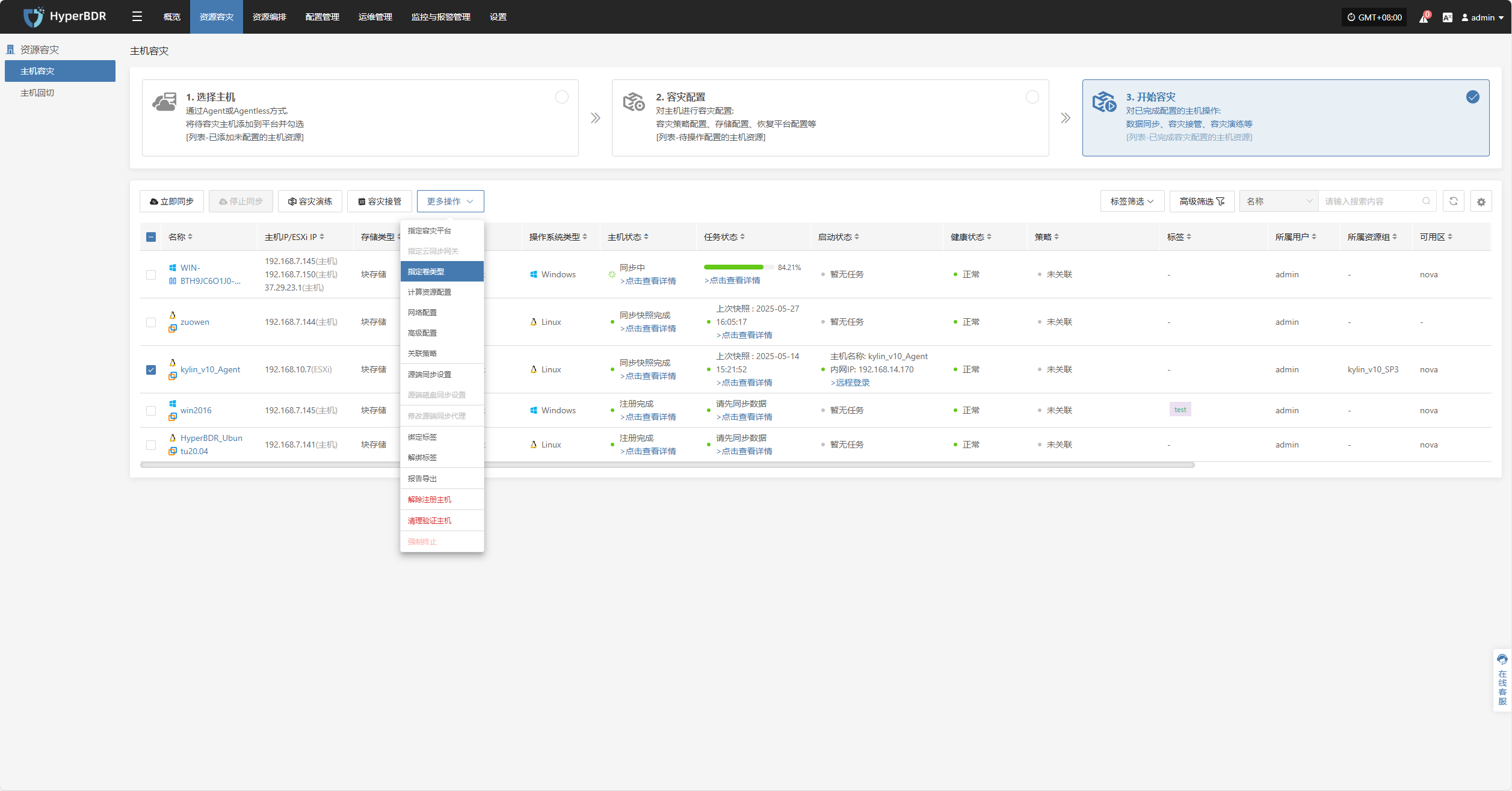Click 远程登录 link for kylin_v10_Agent
This screenshot has width=1512, height=791.
(850, 383)
